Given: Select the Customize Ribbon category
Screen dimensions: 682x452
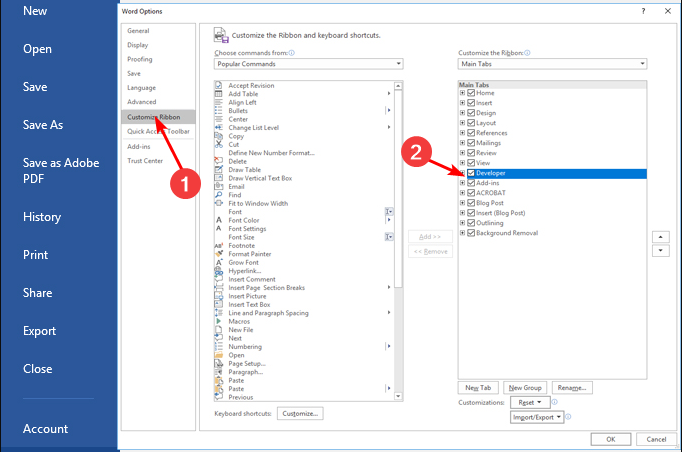Looking at the screenshot, I should 158,117.
